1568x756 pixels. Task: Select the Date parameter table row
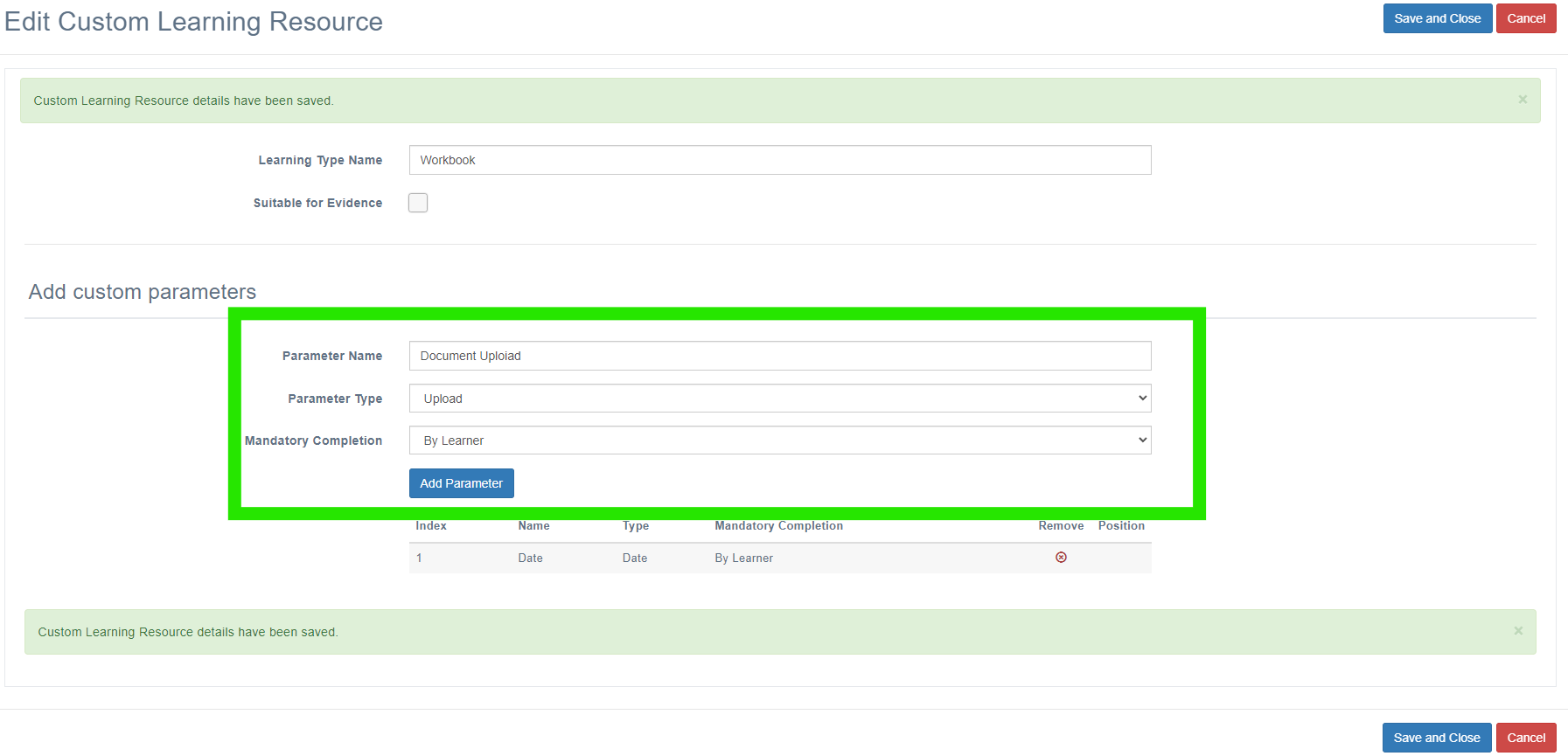click(780, 558)
